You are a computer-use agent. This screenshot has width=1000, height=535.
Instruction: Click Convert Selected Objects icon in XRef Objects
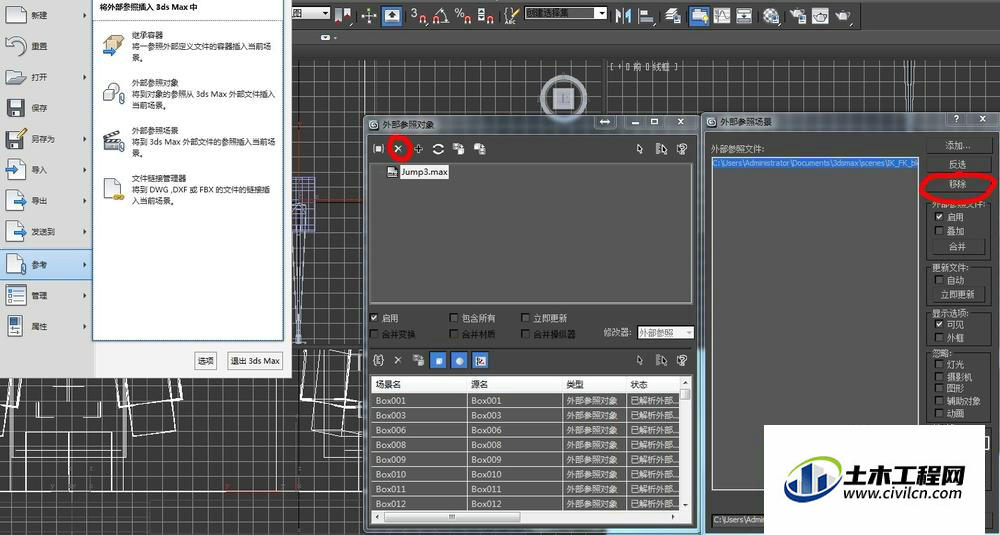[479, 149]
